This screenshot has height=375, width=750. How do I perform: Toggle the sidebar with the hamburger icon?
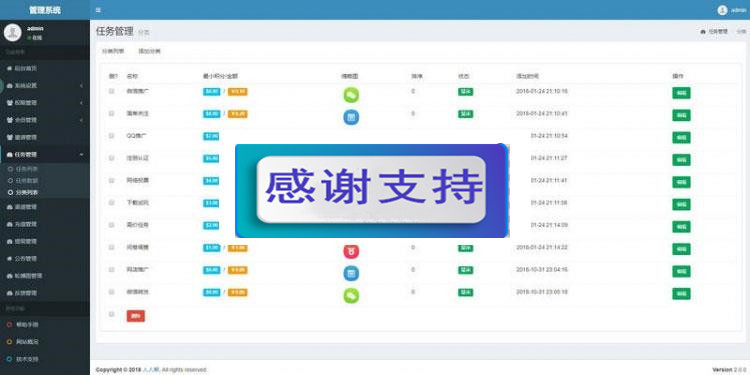(98, 10)
